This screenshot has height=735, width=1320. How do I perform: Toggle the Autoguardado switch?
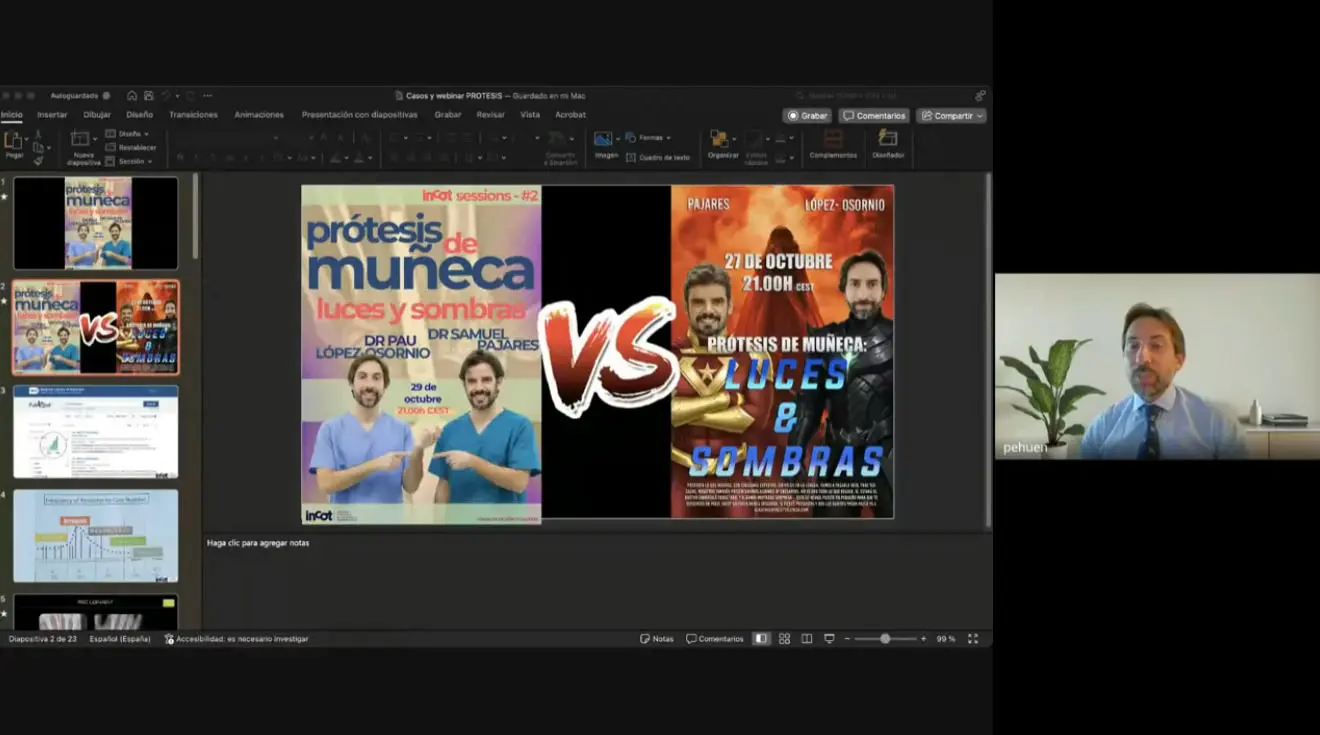(106, 96)
